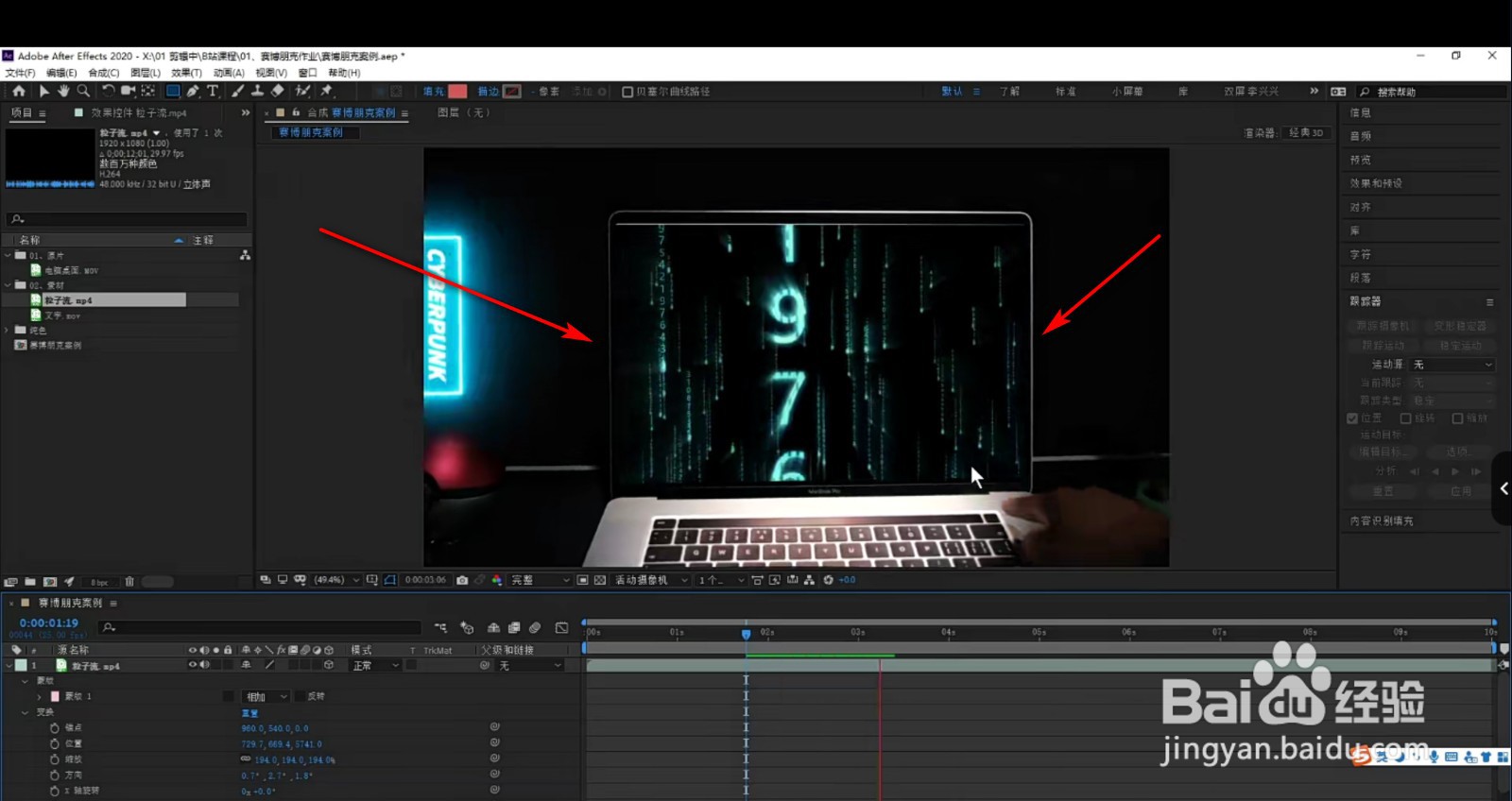Select the Selection arrow tool

coord(43,91)
